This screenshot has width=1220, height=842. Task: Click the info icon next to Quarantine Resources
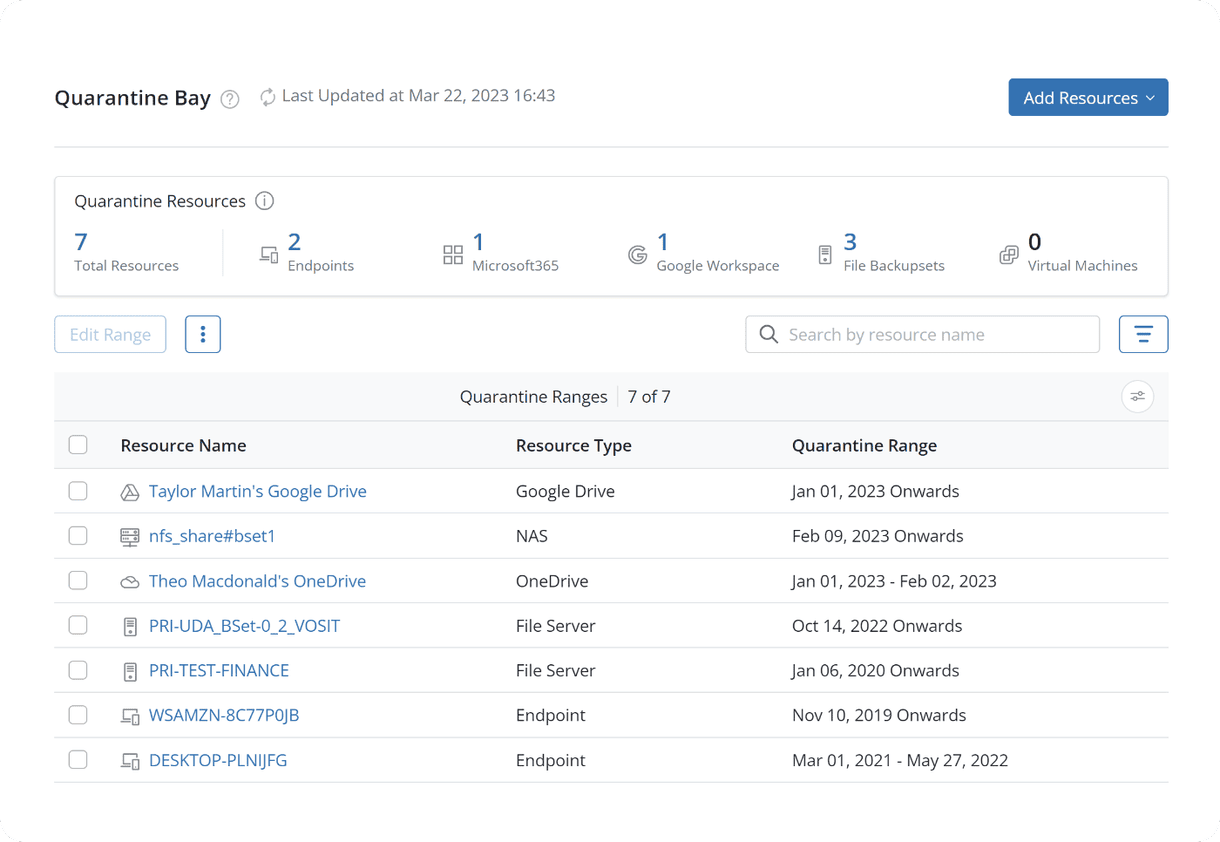click(264, 200)
